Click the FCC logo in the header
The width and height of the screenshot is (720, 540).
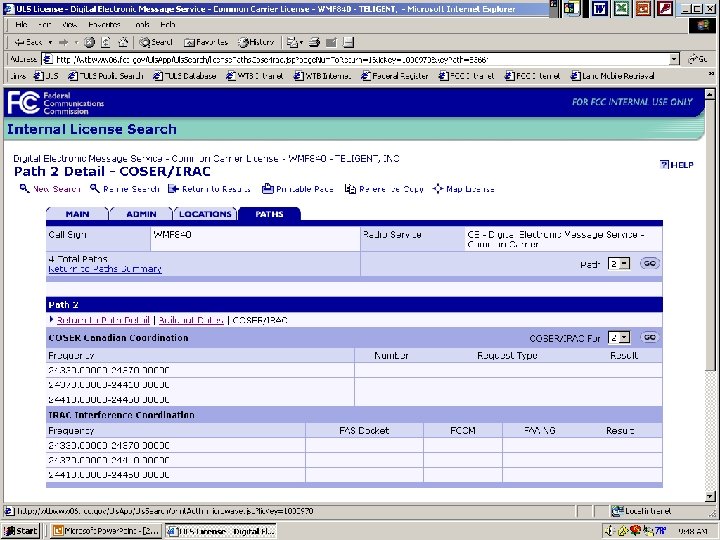tap(23, 102)
